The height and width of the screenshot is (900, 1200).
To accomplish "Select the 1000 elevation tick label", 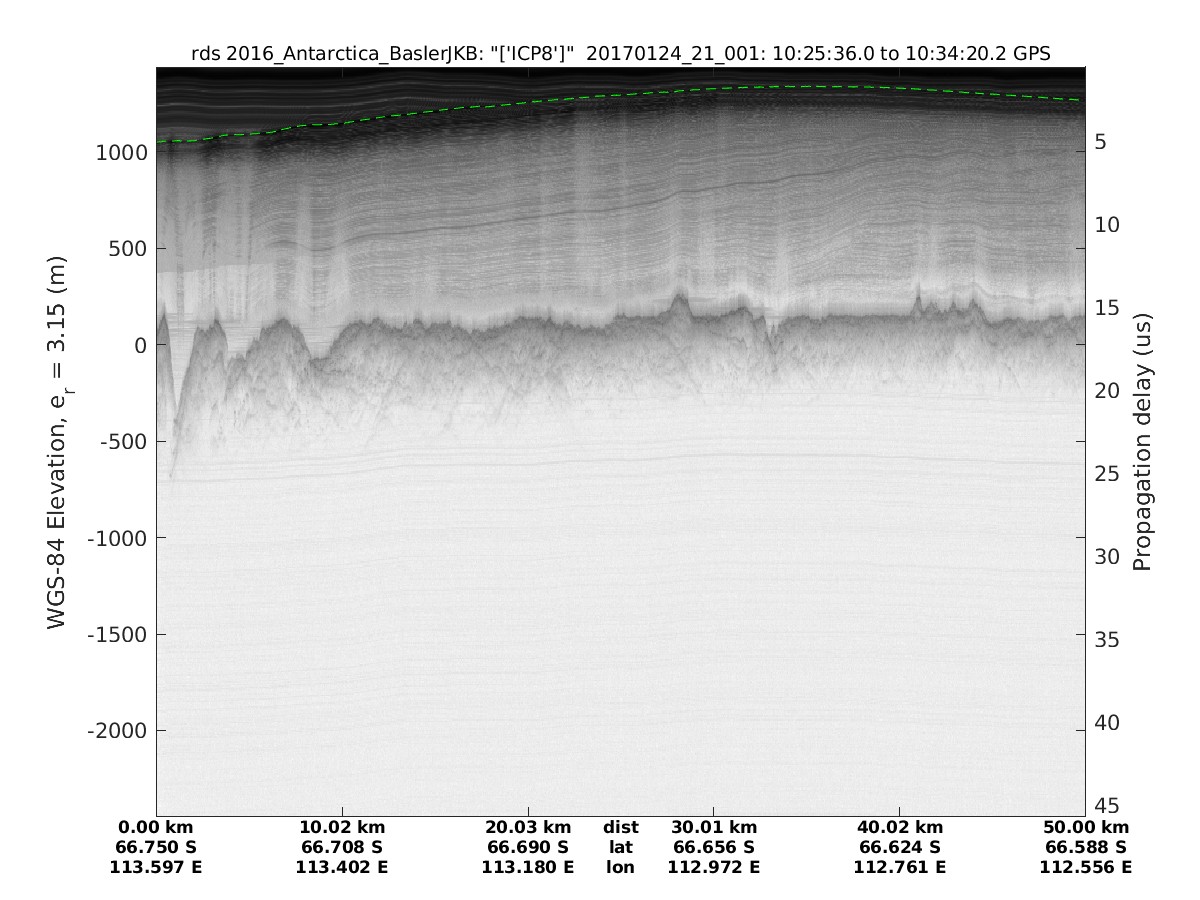I will 123,152.
